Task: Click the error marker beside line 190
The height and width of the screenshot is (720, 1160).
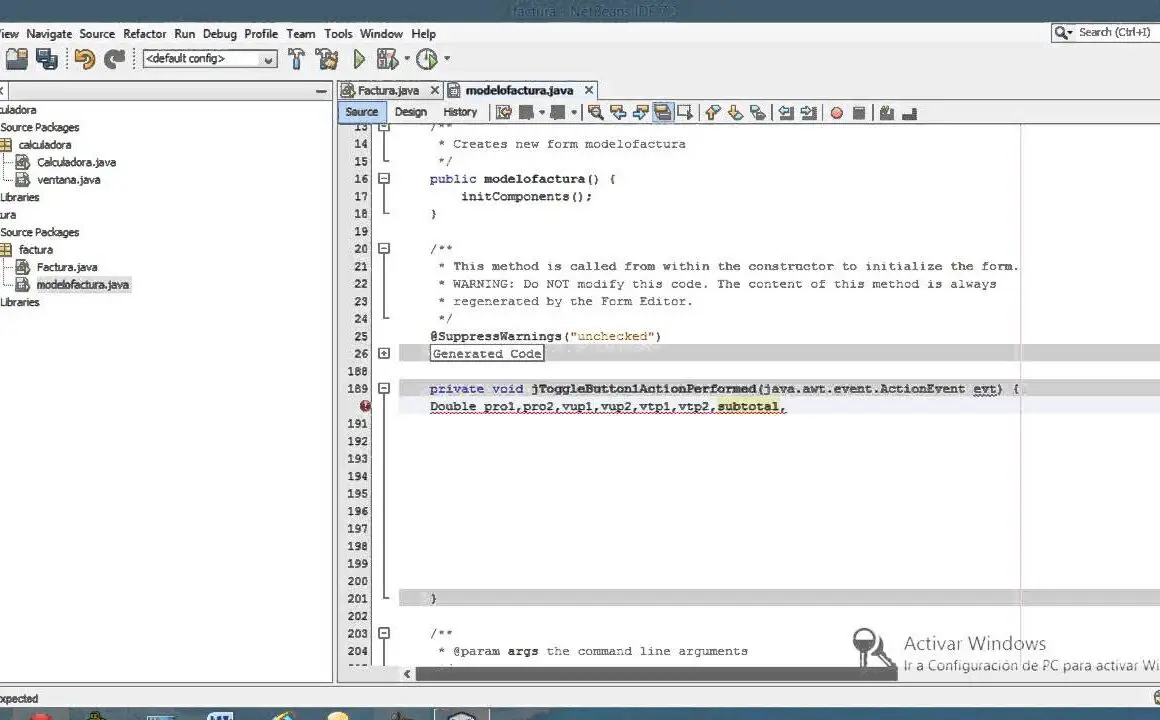Action: (365, 406)
